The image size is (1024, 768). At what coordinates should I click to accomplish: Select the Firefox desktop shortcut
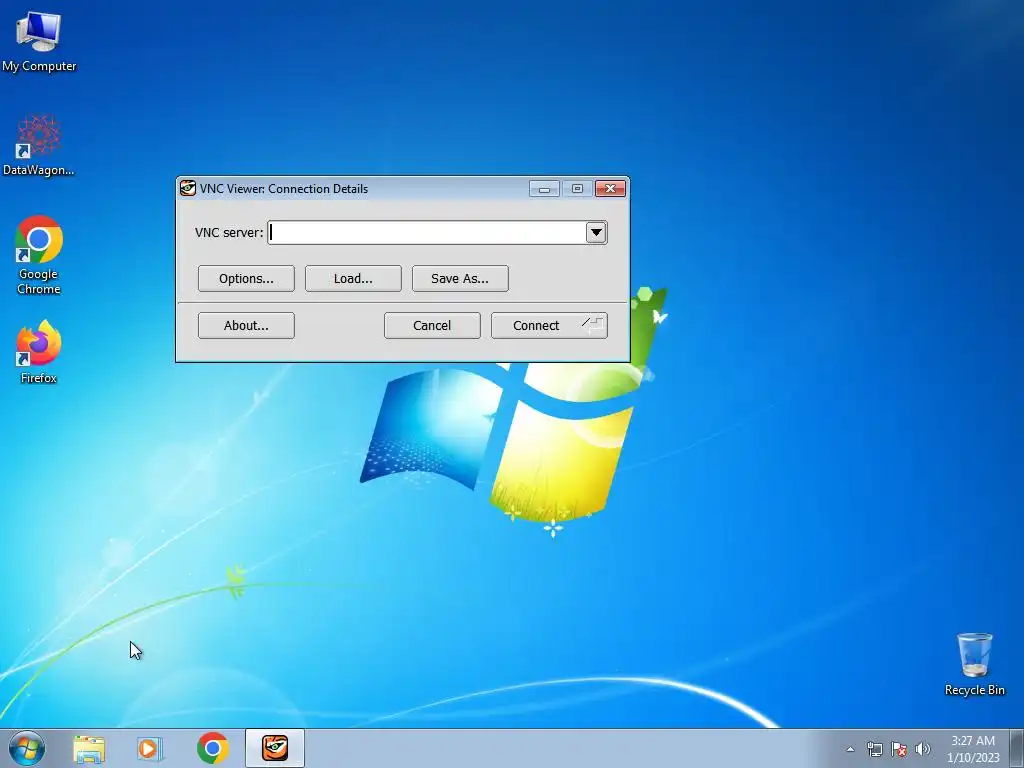39,352
